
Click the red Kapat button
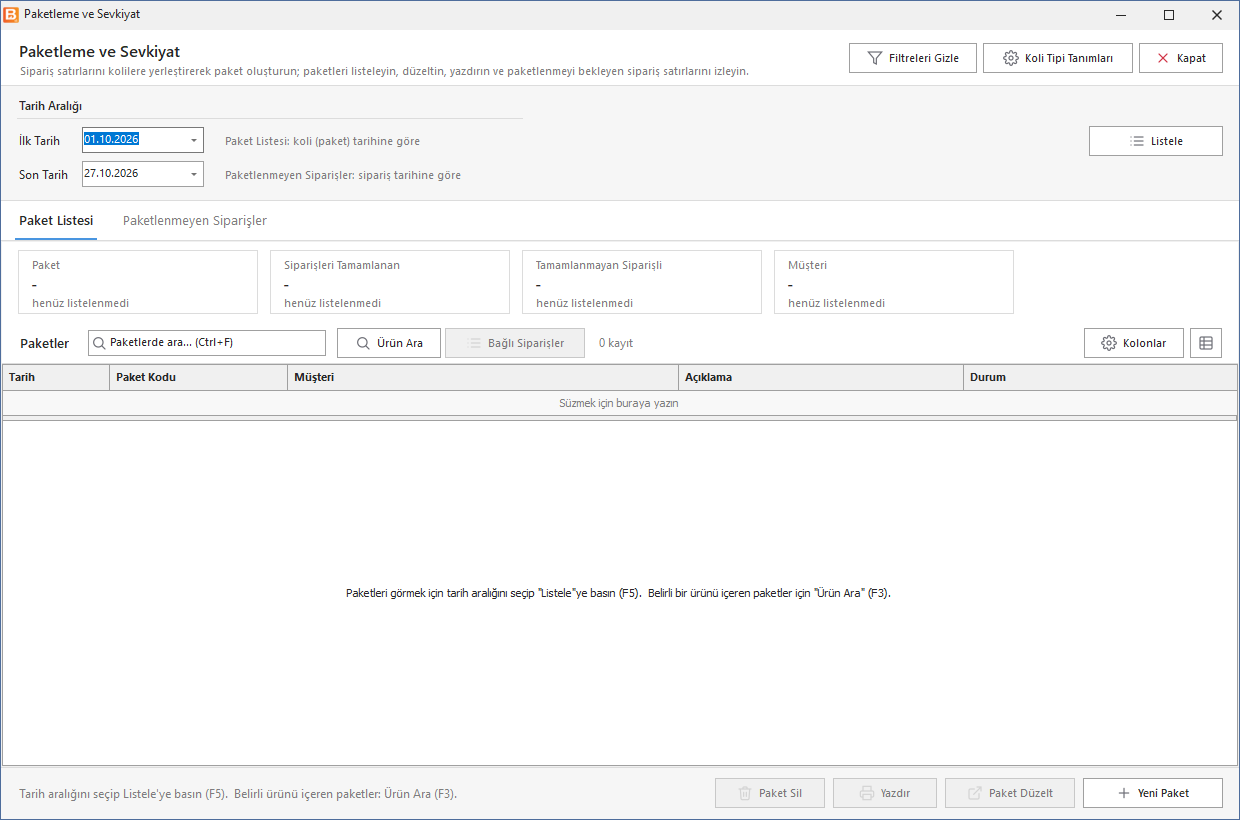pos(1181,58)
